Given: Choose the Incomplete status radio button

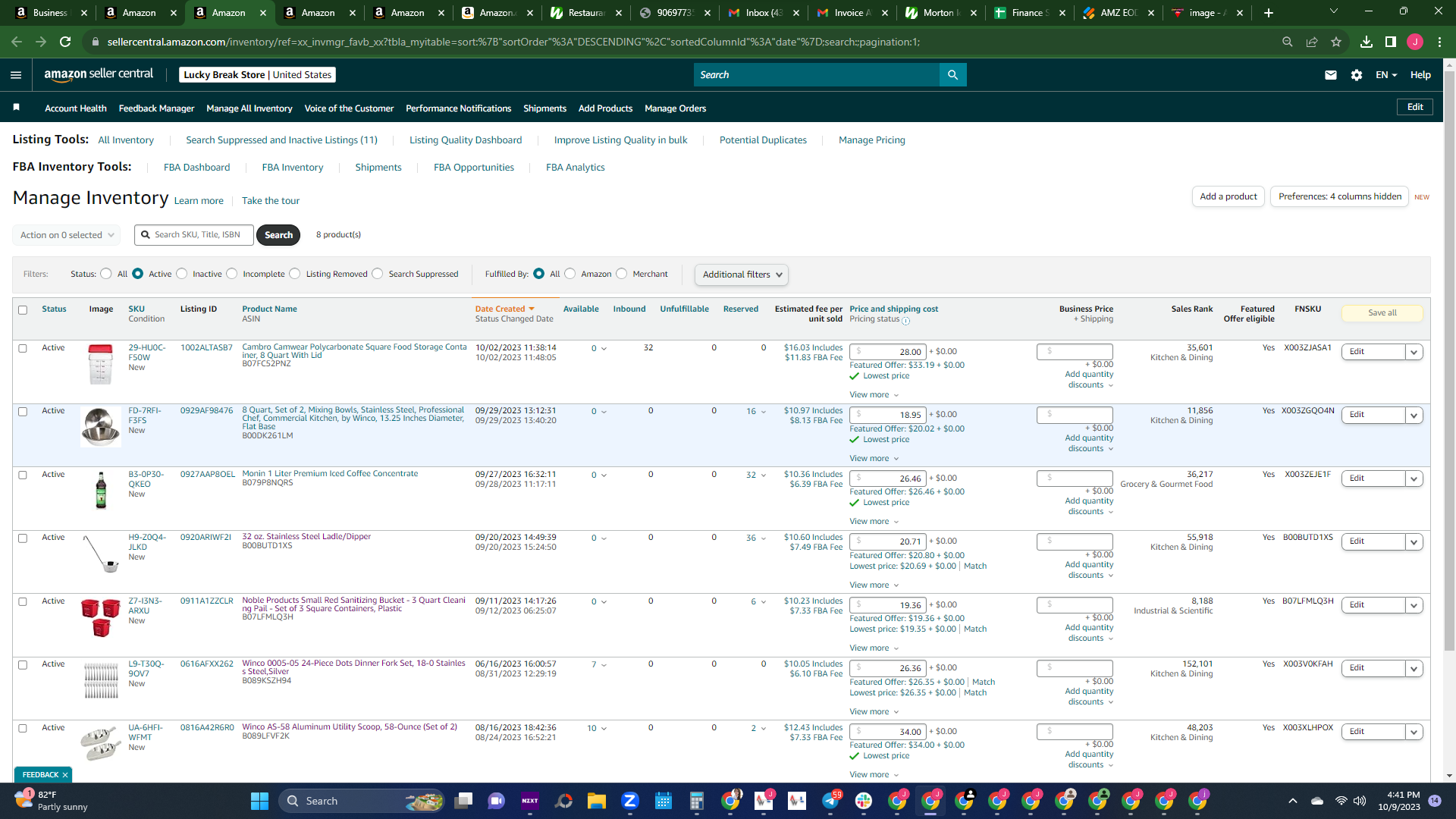Looking at the screenshot, I should (x=232, y=274).
